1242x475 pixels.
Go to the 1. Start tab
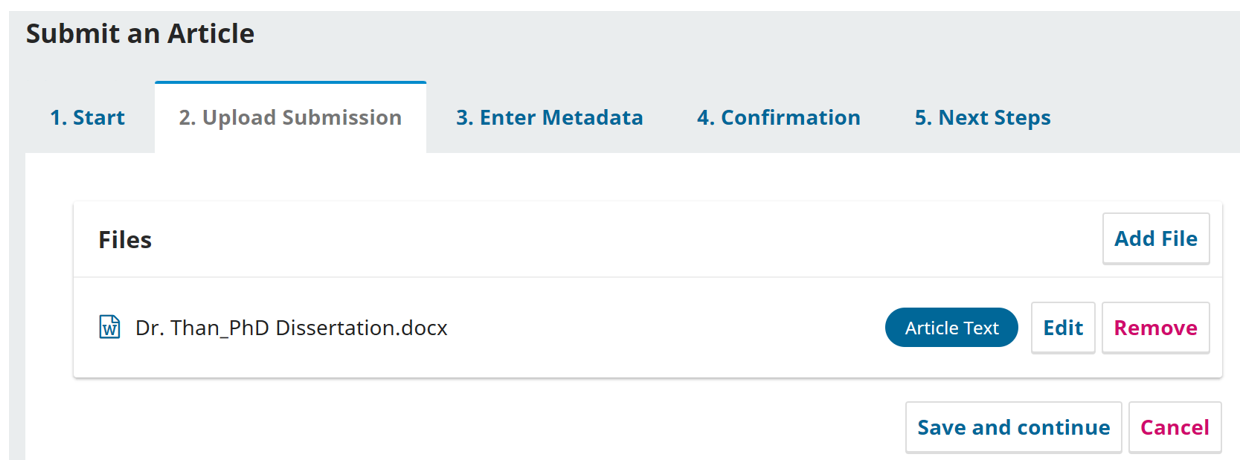[x=87, y=118]
